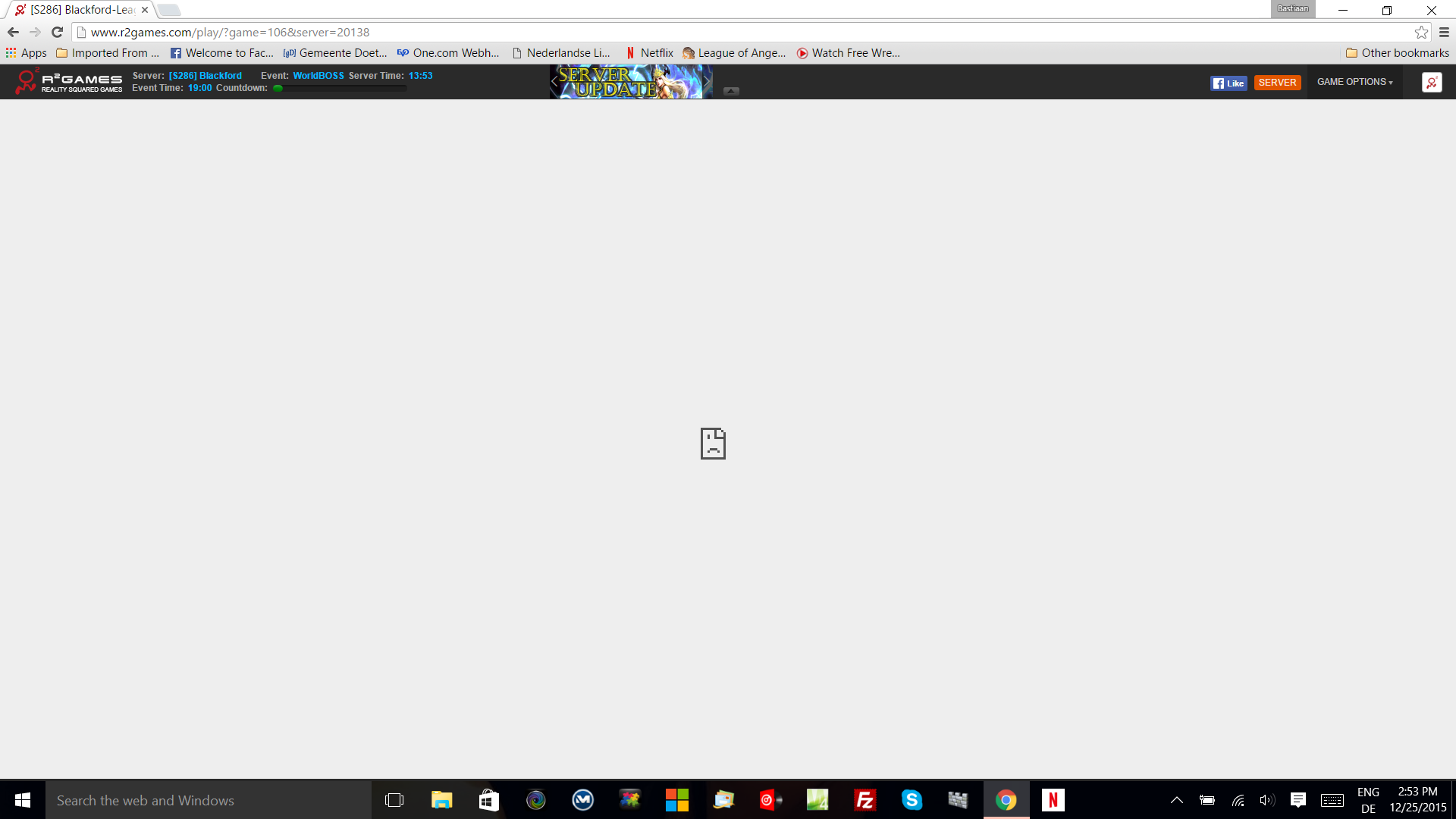Expand the Other bookmarks folder

coord(1397,53)
